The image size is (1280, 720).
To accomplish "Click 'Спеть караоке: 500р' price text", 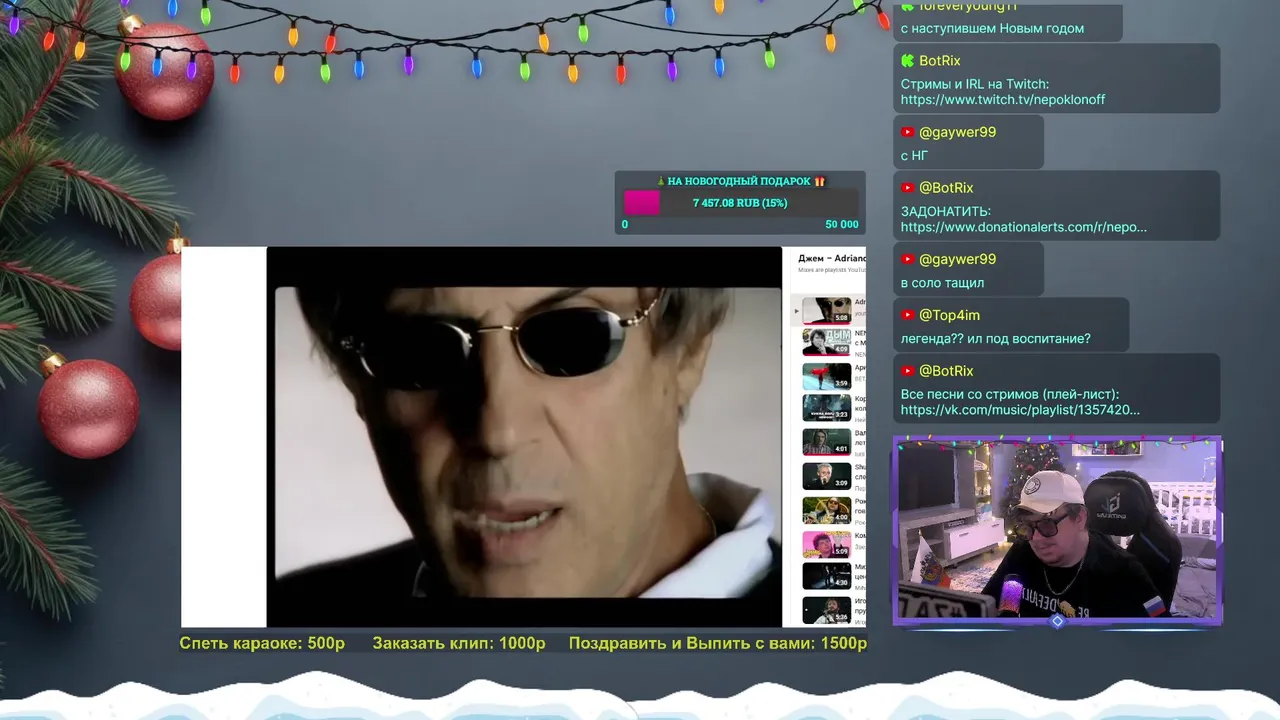I will tap(262, 643).
